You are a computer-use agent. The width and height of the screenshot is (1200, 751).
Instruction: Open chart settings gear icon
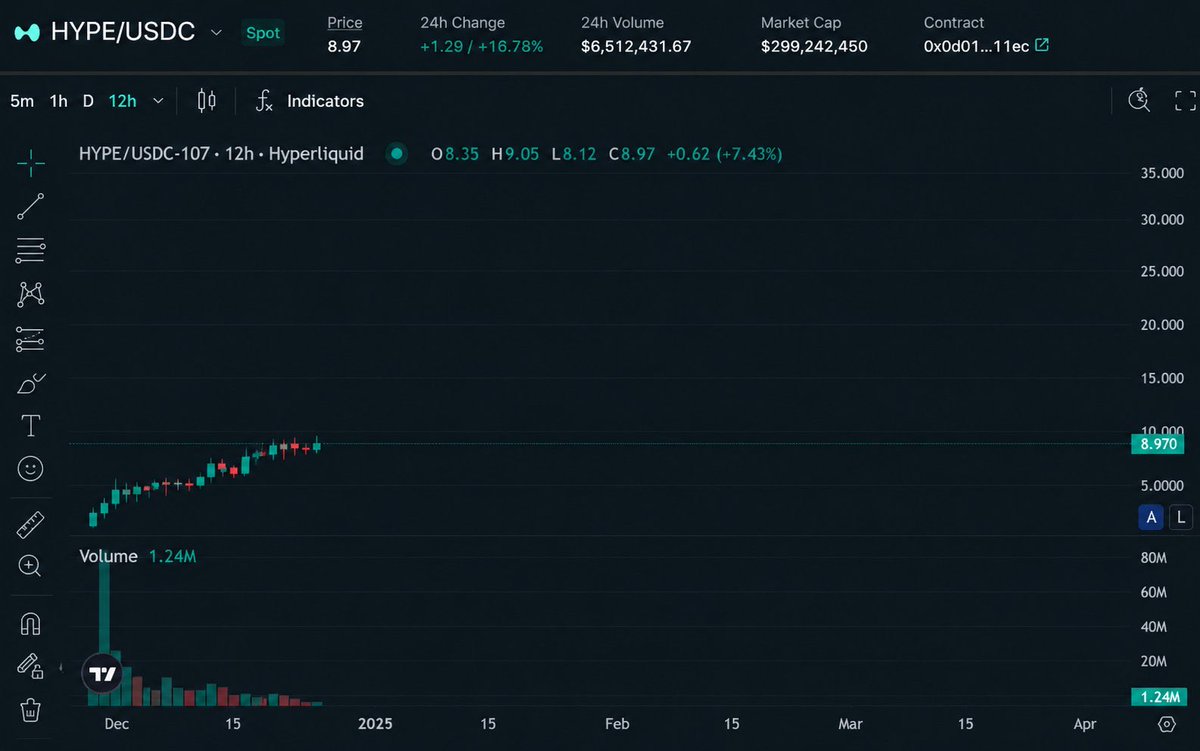point(1166,723)
